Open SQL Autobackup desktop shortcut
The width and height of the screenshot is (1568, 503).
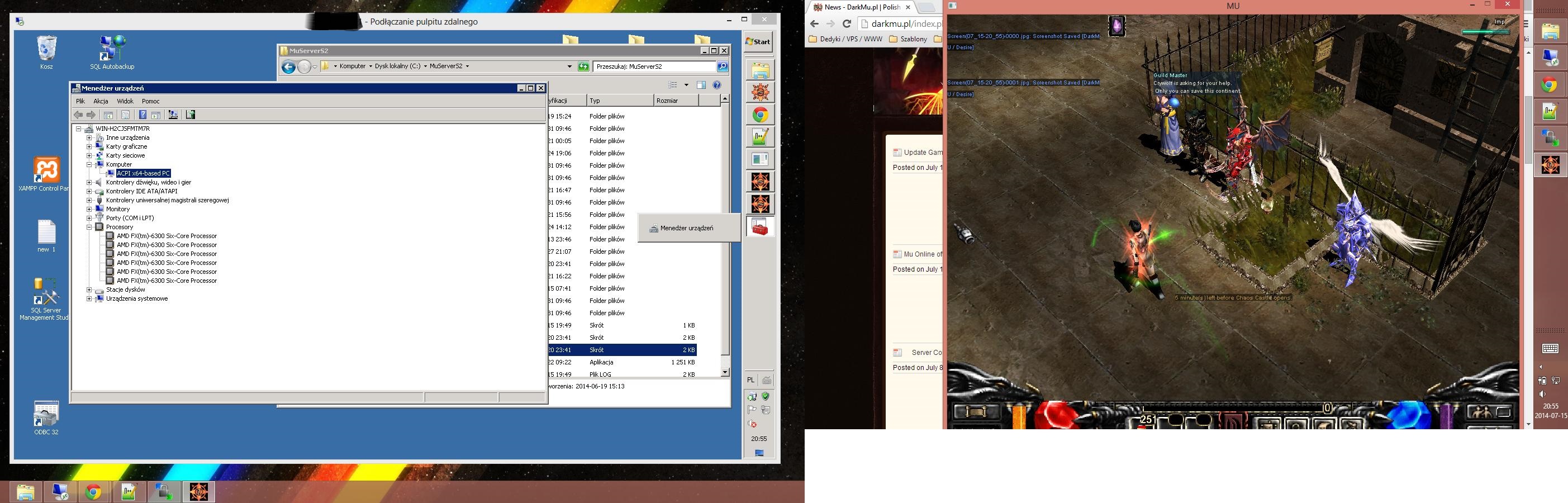tap(112, 53)
